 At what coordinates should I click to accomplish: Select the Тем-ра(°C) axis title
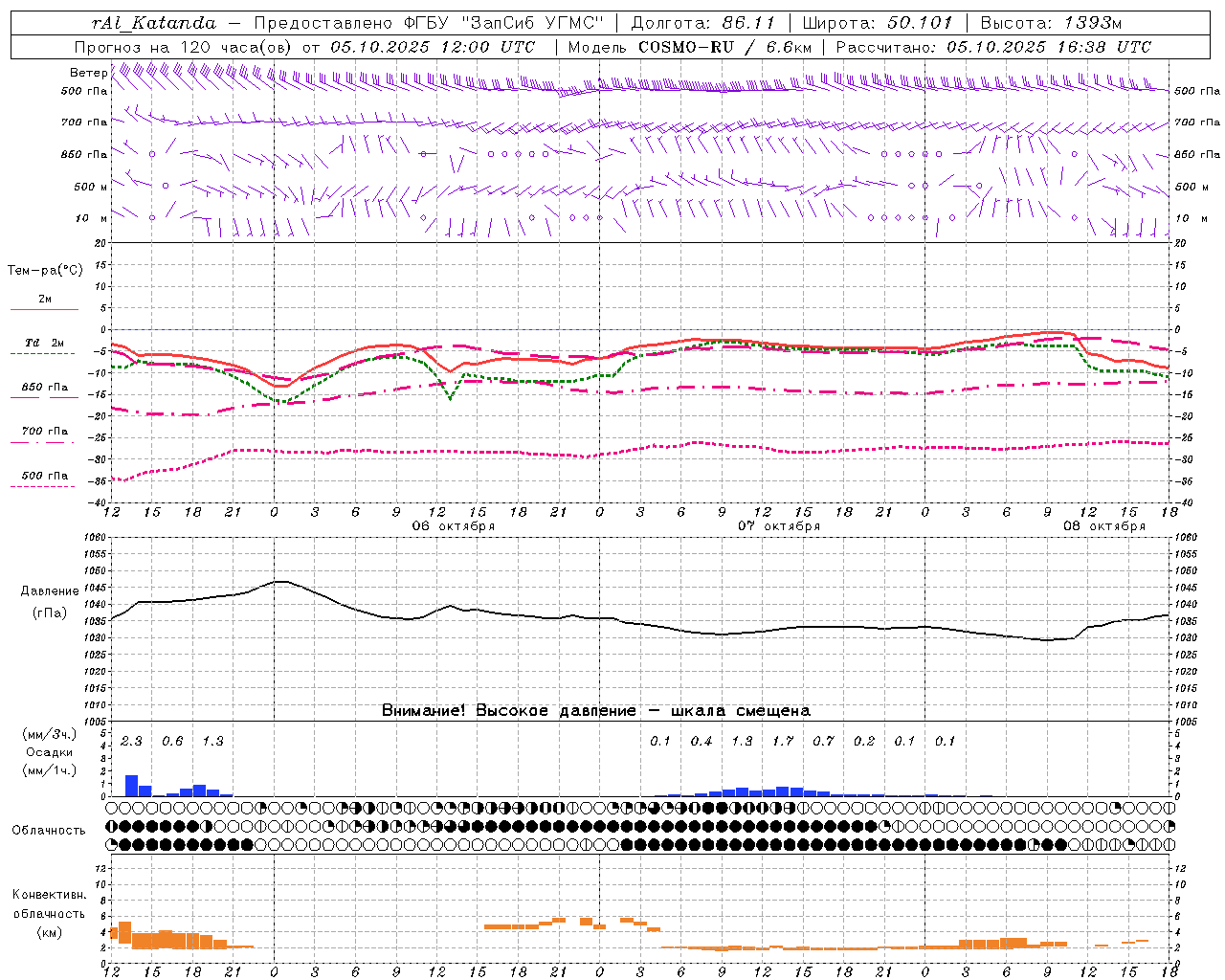pos(45,271)
